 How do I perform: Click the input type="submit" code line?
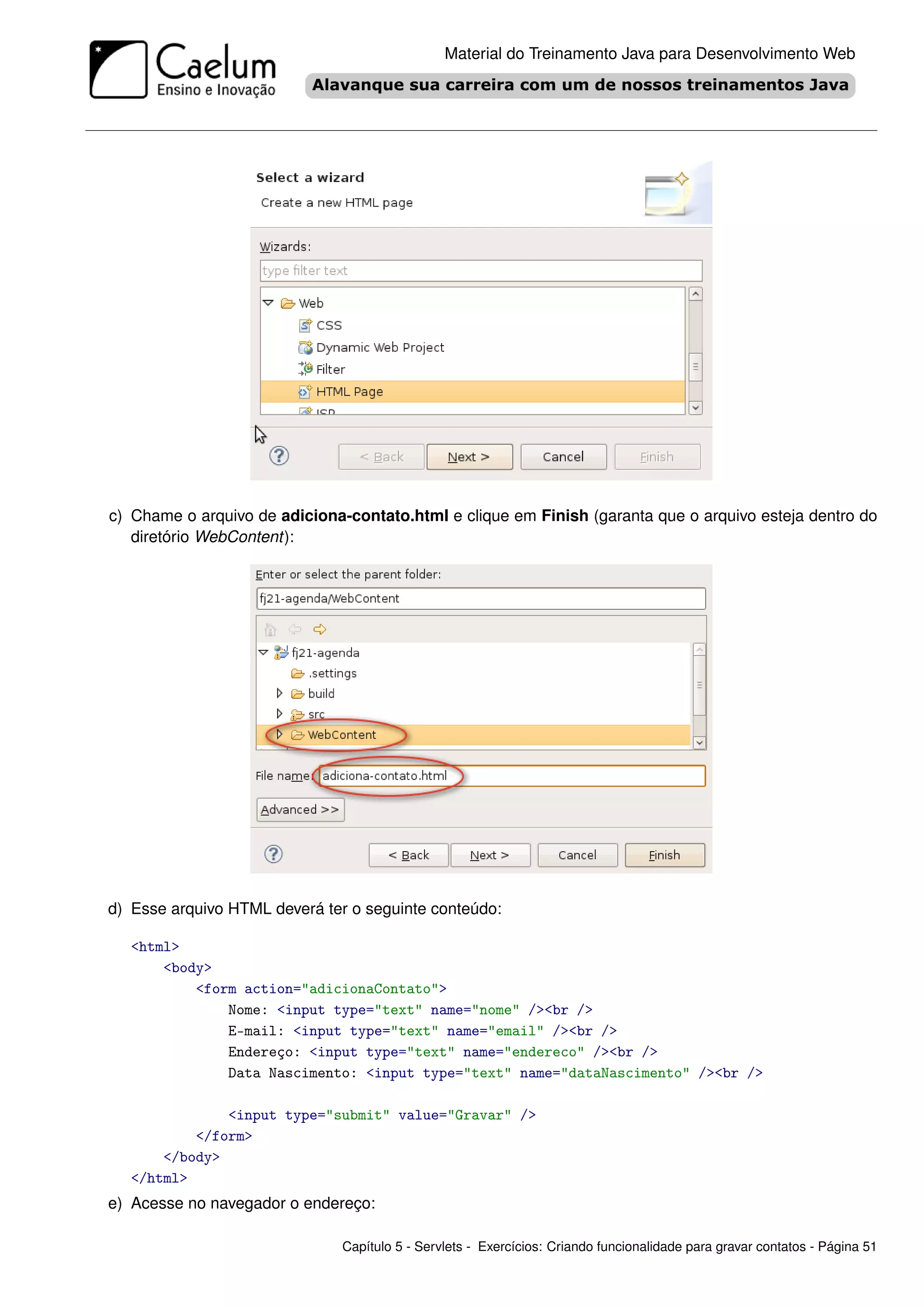[x=382, y=1115]
